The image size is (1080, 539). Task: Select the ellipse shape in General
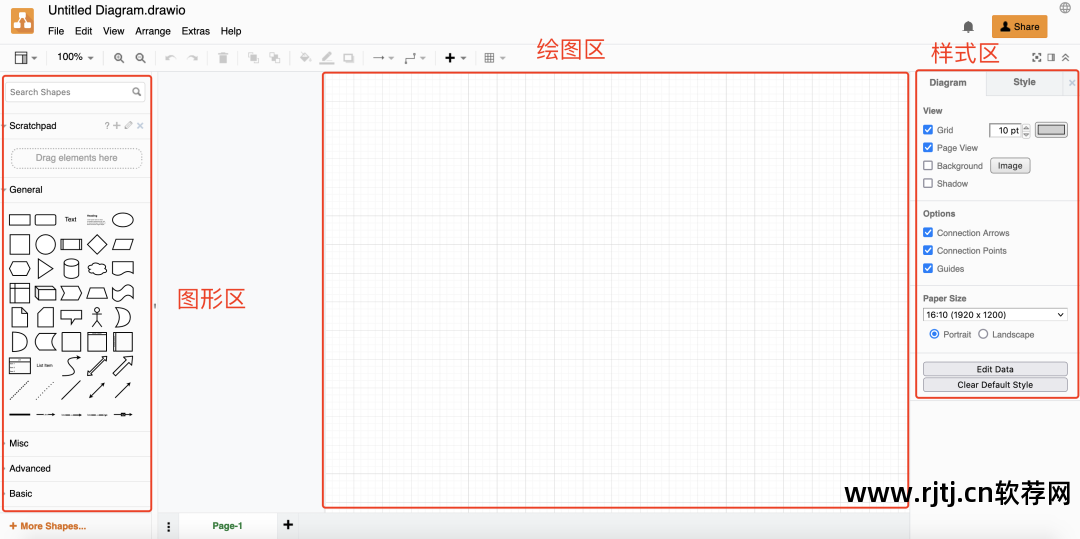tap(123, 220)
